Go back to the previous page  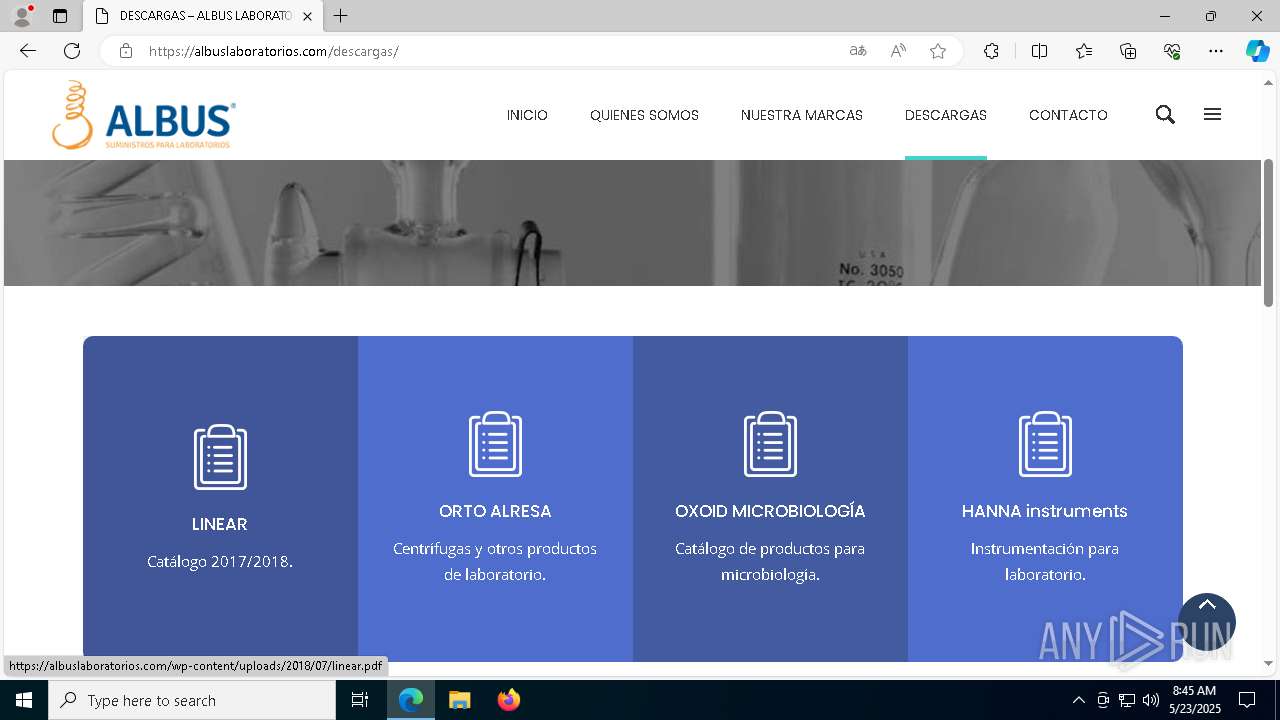[28, 51]
